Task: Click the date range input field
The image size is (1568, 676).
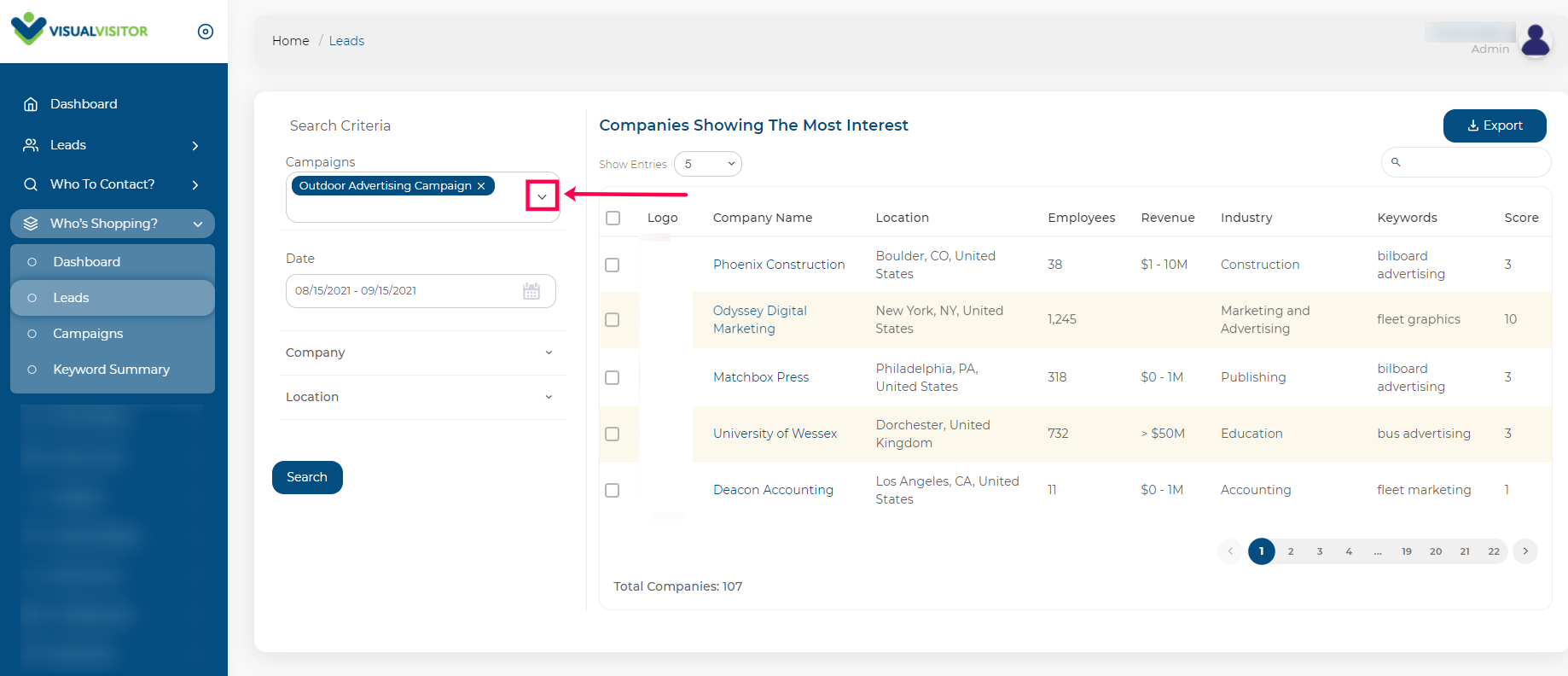Action: point(421,291)
